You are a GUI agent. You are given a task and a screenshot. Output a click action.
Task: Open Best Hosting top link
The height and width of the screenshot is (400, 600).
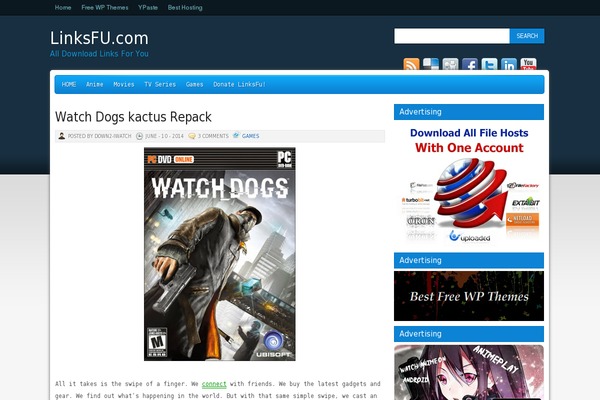click(x=185, y=7)
